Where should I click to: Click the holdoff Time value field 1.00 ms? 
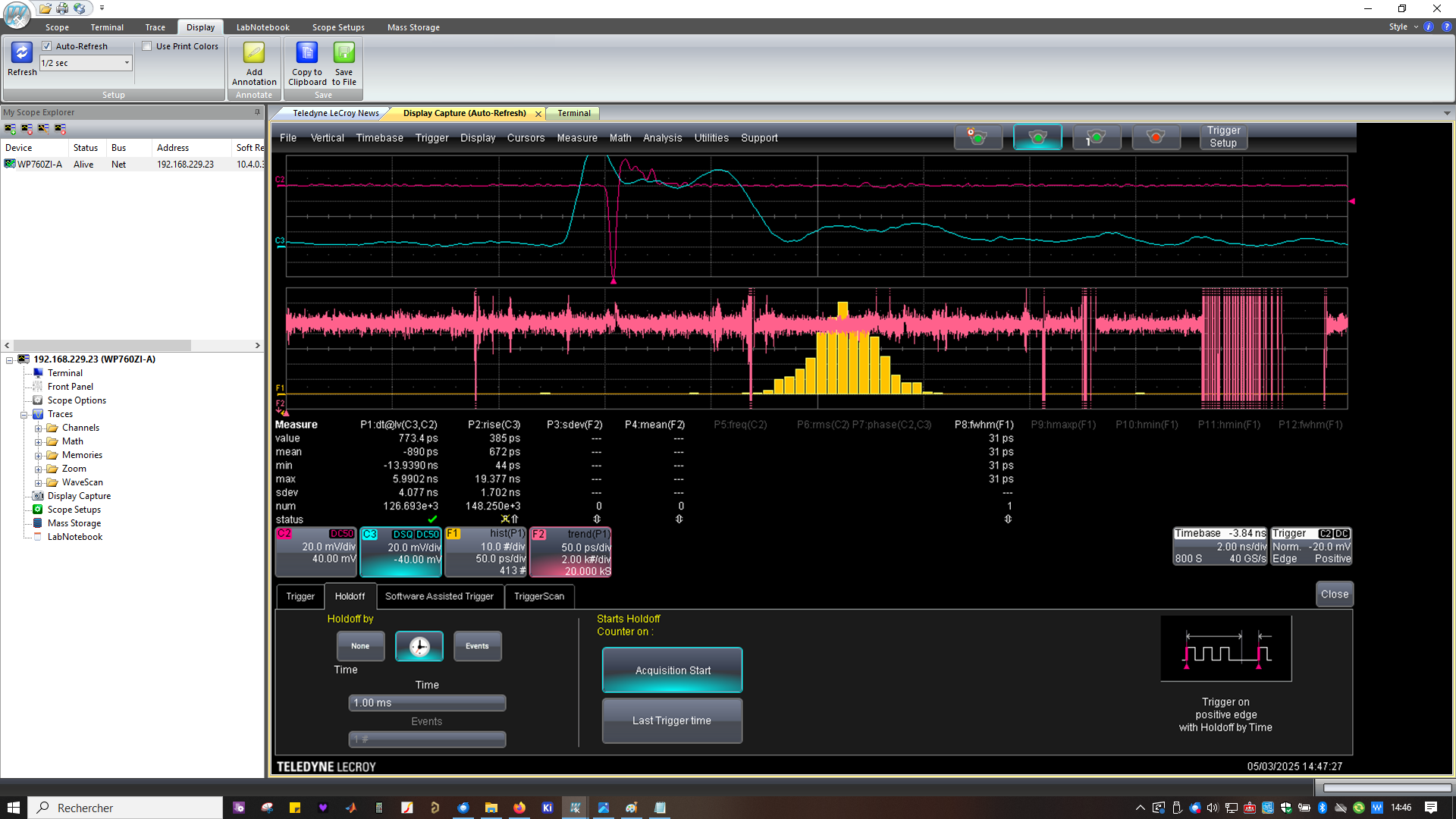tap(427, 703)
